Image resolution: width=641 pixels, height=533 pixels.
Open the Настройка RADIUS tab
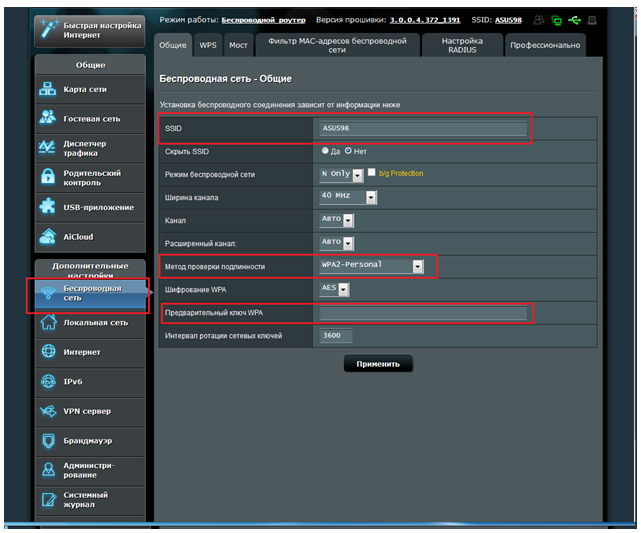(x=462, y=45)
